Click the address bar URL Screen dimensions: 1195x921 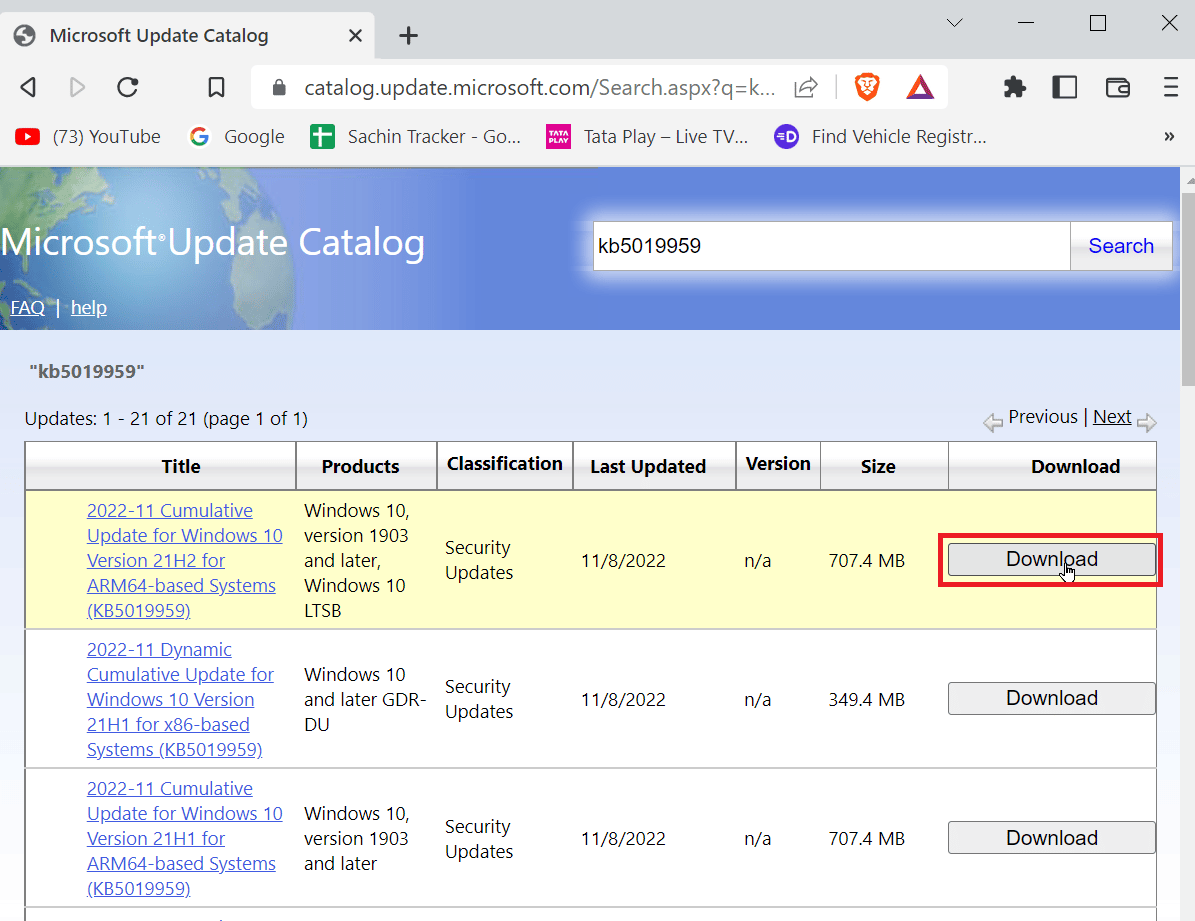(x=539, y=88)
